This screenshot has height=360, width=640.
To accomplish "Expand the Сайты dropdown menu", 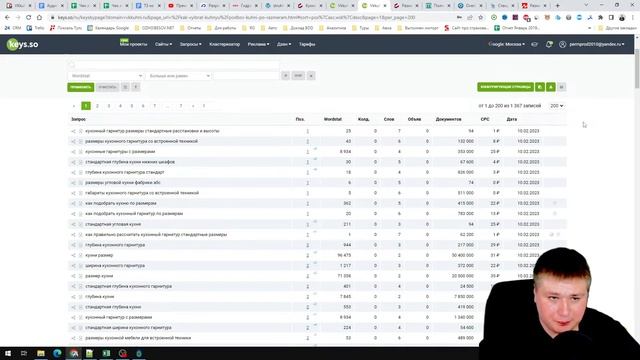I will [163, 44].
